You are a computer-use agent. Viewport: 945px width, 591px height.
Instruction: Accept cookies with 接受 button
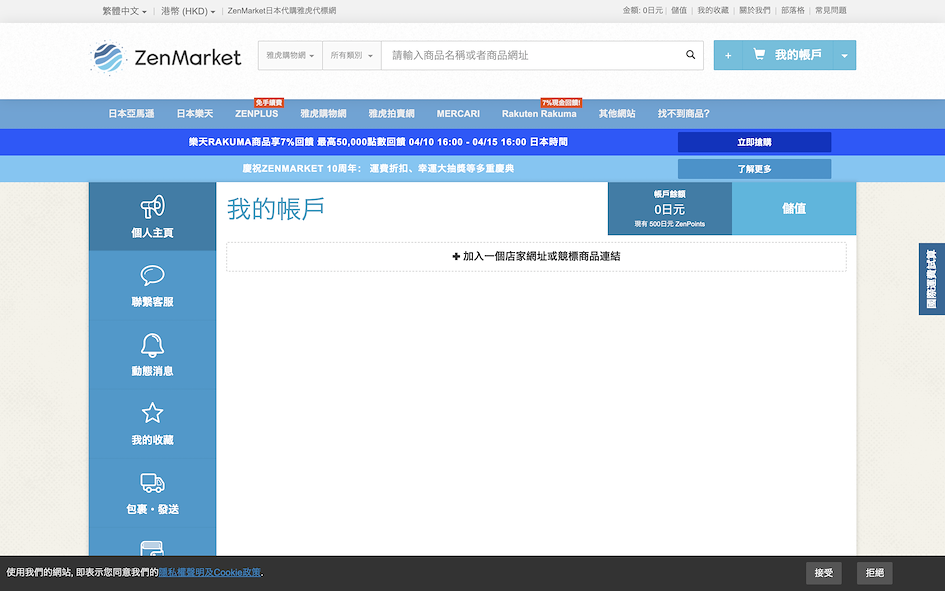pos(824,573)
